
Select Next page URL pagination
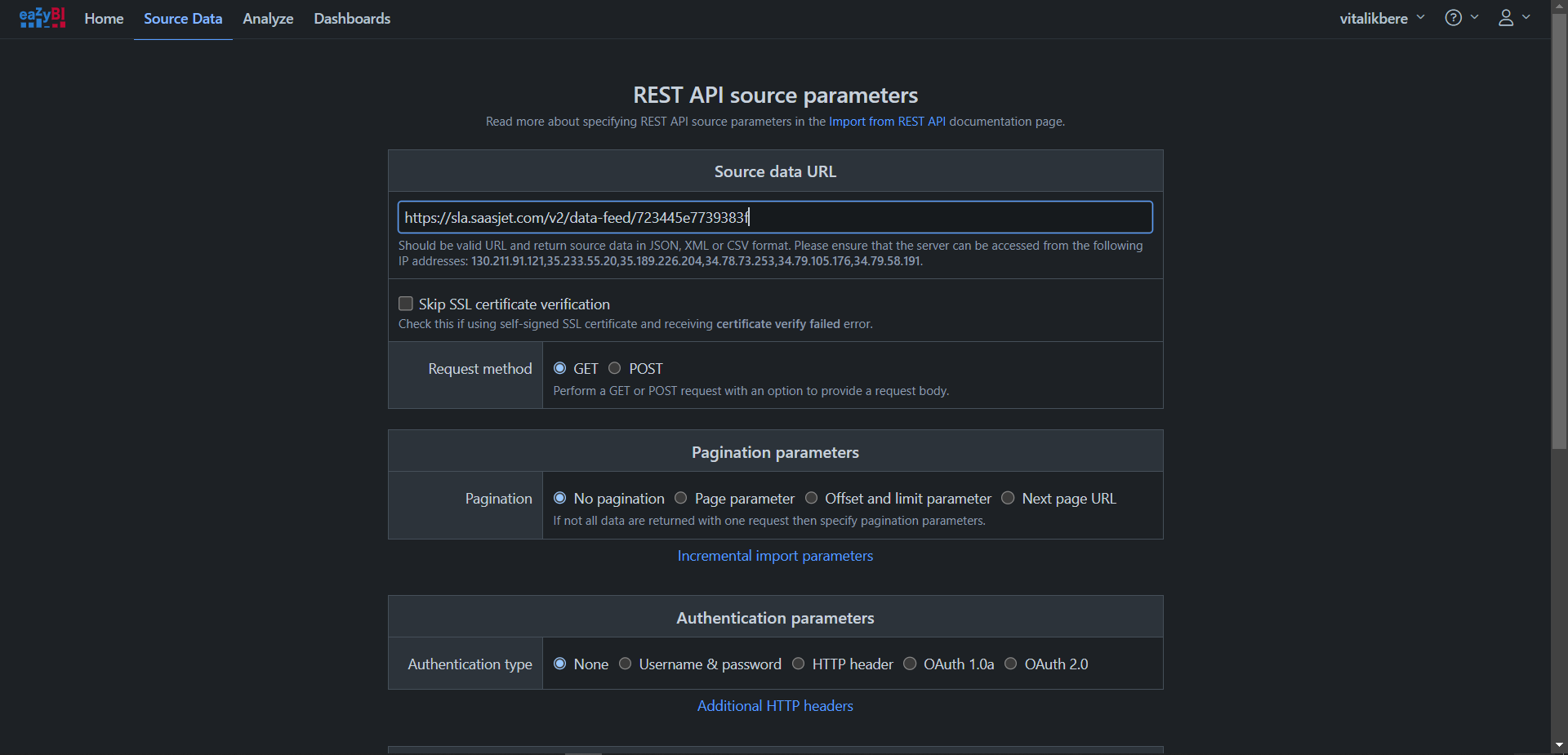tap(1008, 498)
